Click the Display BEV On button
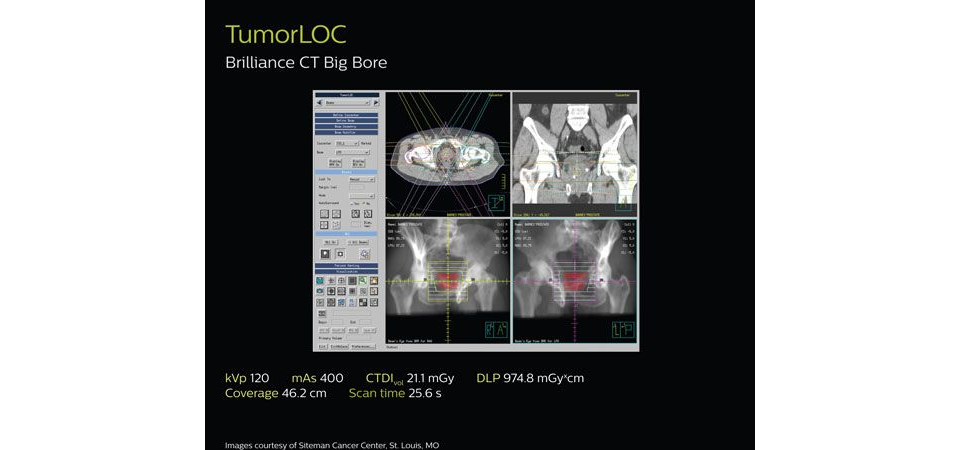Screen dimensions: 960x450 click(359, 163)
